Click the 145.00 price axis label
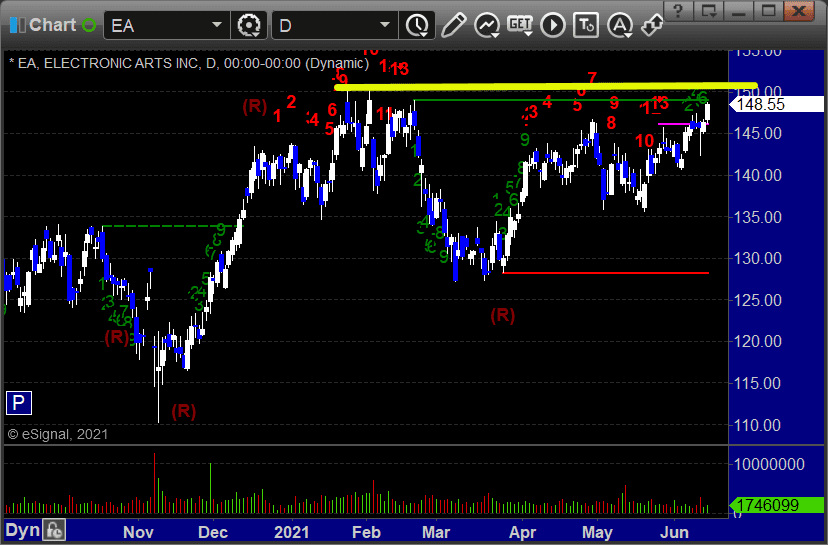Image resolution: width=828 pixels, height=545 pixels. (758, 134)
